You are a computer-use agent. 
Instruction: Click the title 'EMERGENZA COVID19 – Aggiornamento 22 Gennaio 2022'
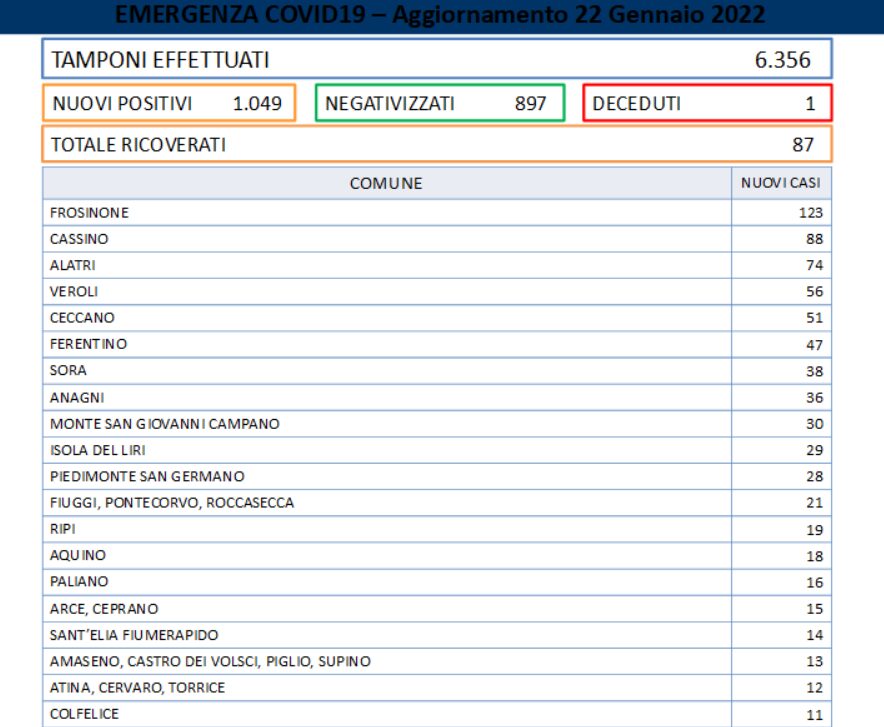tap(440, 14)
